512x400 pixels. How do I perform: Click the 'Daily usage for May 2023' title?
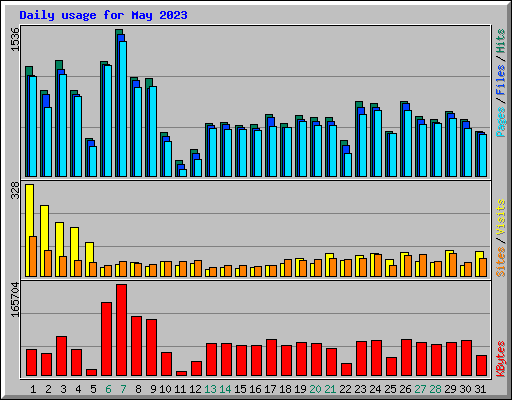[x=103, y=15]
